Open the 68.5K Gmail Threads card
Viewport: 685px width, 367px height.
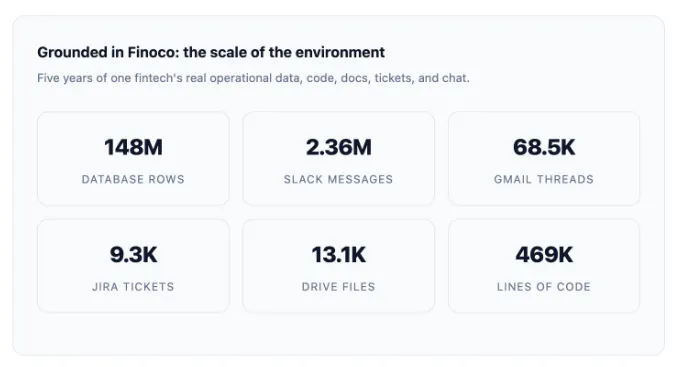pos(544,158)
